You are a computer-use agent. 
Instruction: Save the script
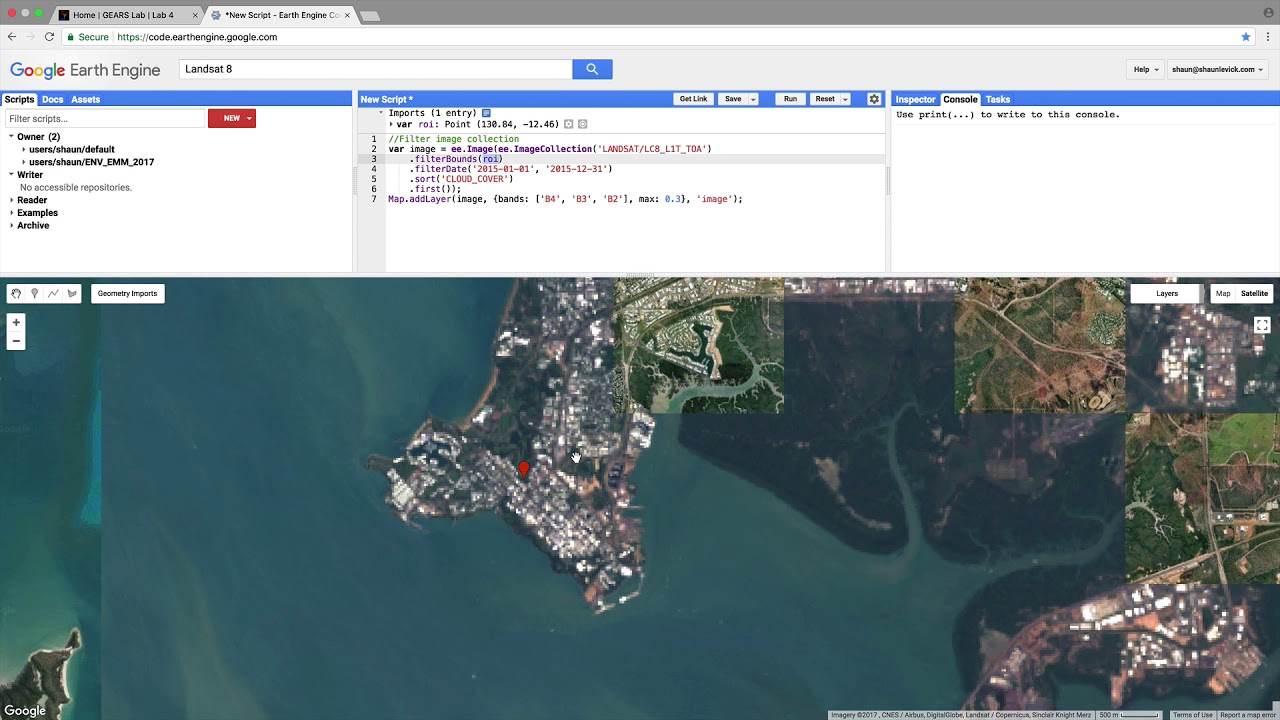[733, 99]
